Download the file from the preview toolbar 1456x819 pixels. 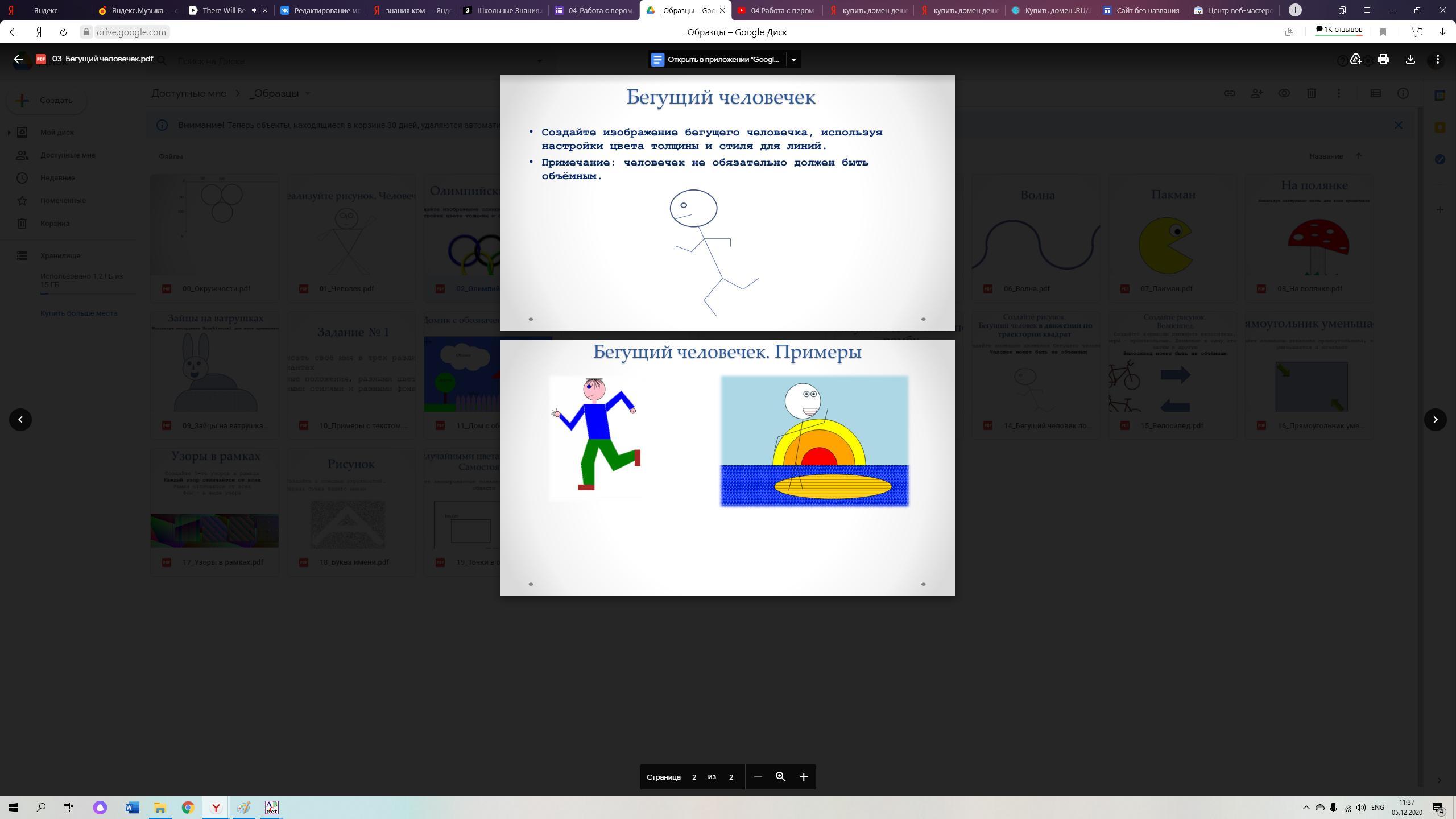pyautogui.click(x=1410, y=59)
